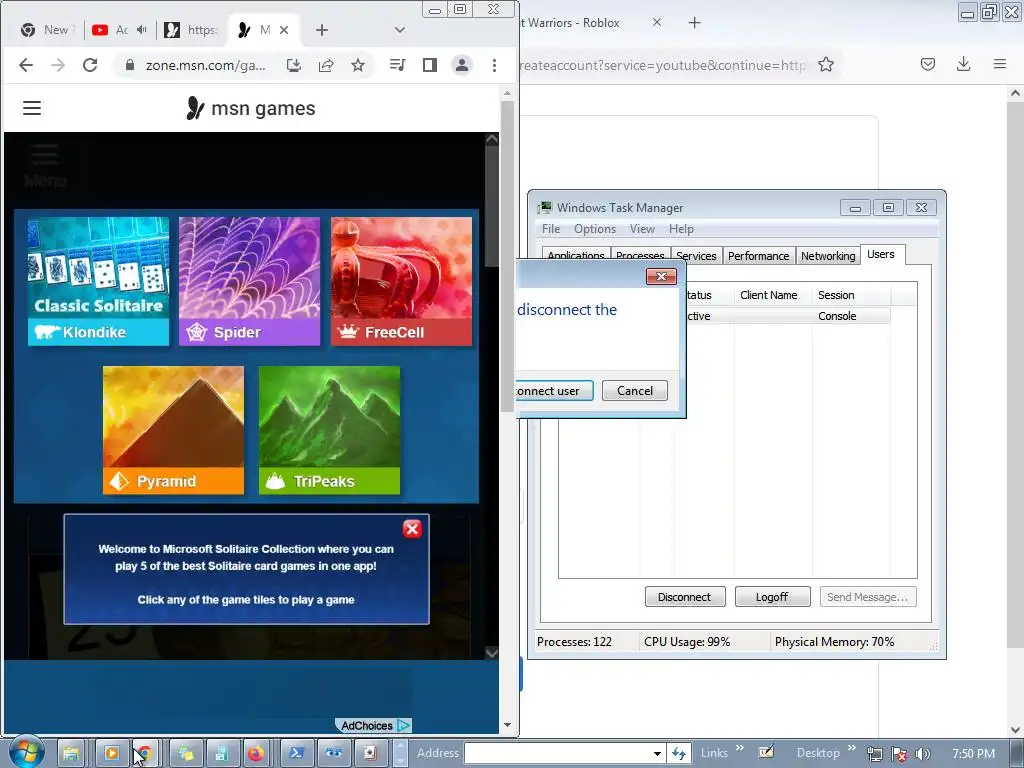Image resolution: width=1024 pixels, height=768 pixels.
Task: Open Action Center flag icon in tray
Action: click(899, 754)
